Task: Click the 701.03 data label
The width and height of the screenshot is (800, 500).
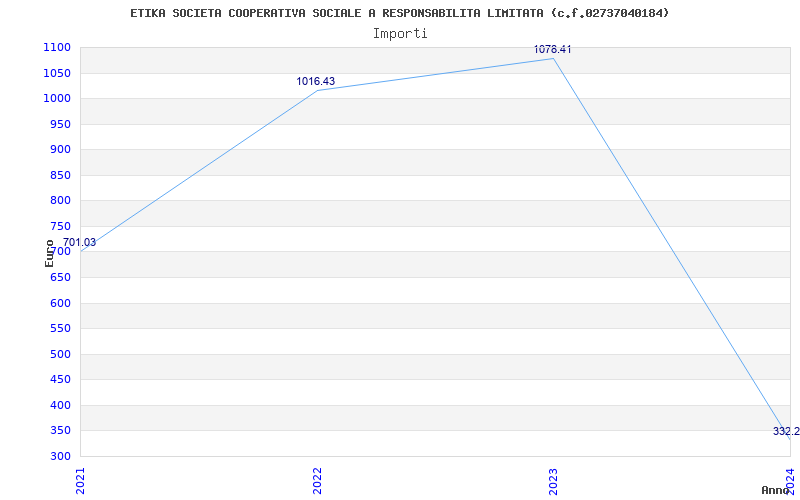Action: 79,242
